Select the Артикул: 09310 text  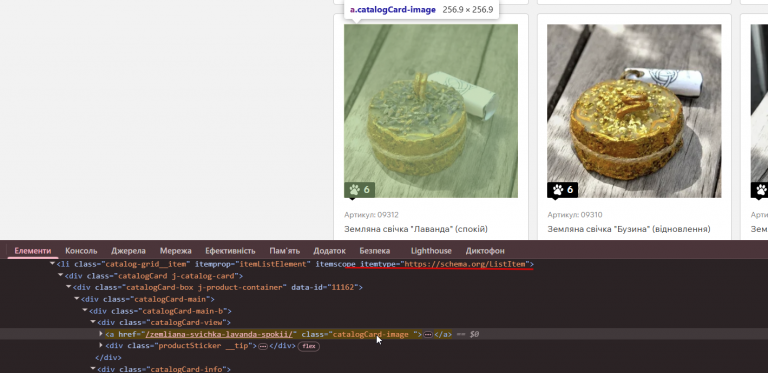click(x=575, y=214)
